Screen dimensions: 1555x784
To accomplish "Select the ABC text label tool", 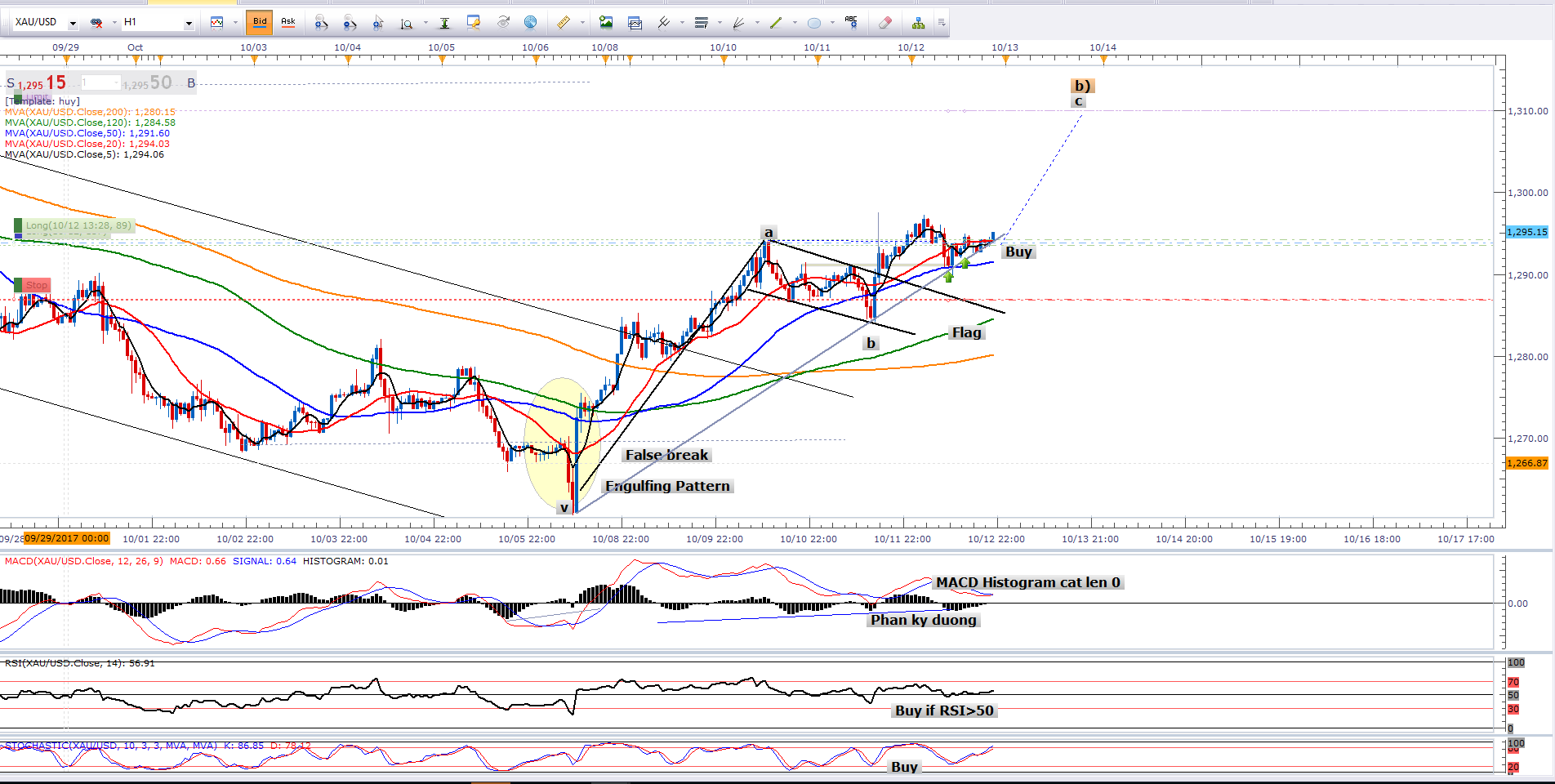I will tap(851, 23).
